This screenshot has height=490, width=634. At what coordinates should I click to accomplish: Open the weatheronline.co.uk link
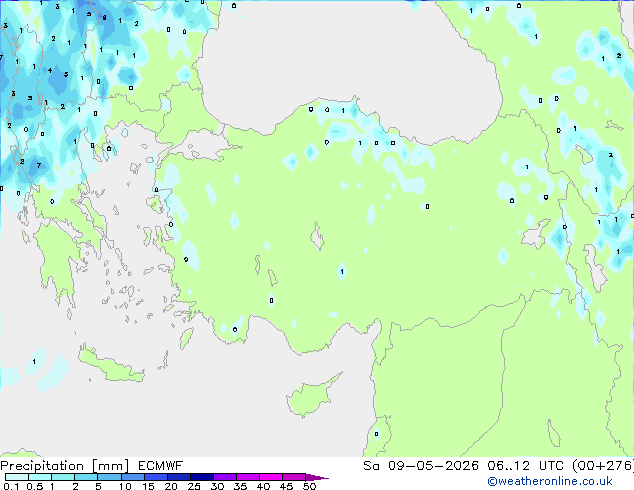point(550,481)
